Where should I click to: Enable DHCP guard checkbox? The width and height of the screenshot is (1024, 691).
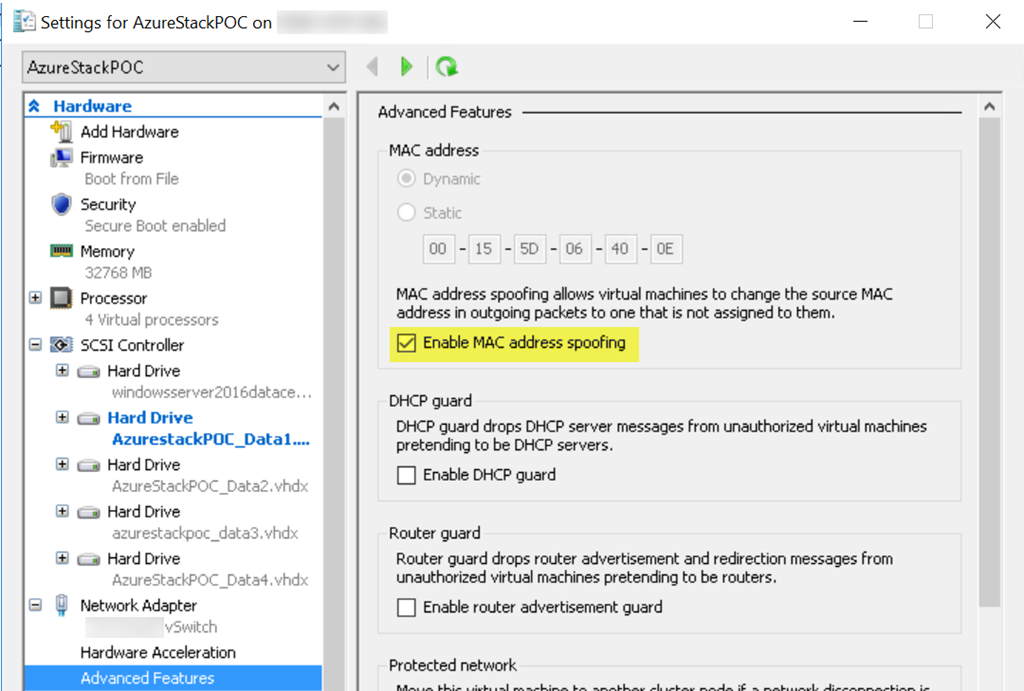click(x=406, y=475)
